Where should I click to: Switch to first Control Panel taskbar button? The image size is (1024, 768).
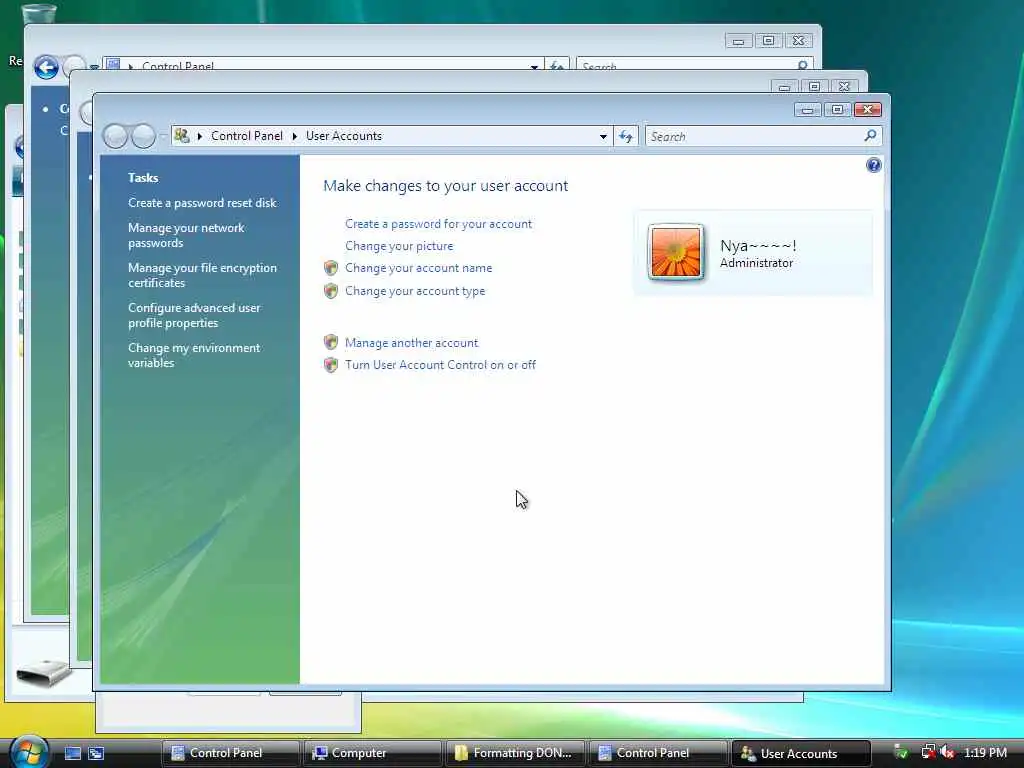tap(231, 753)
